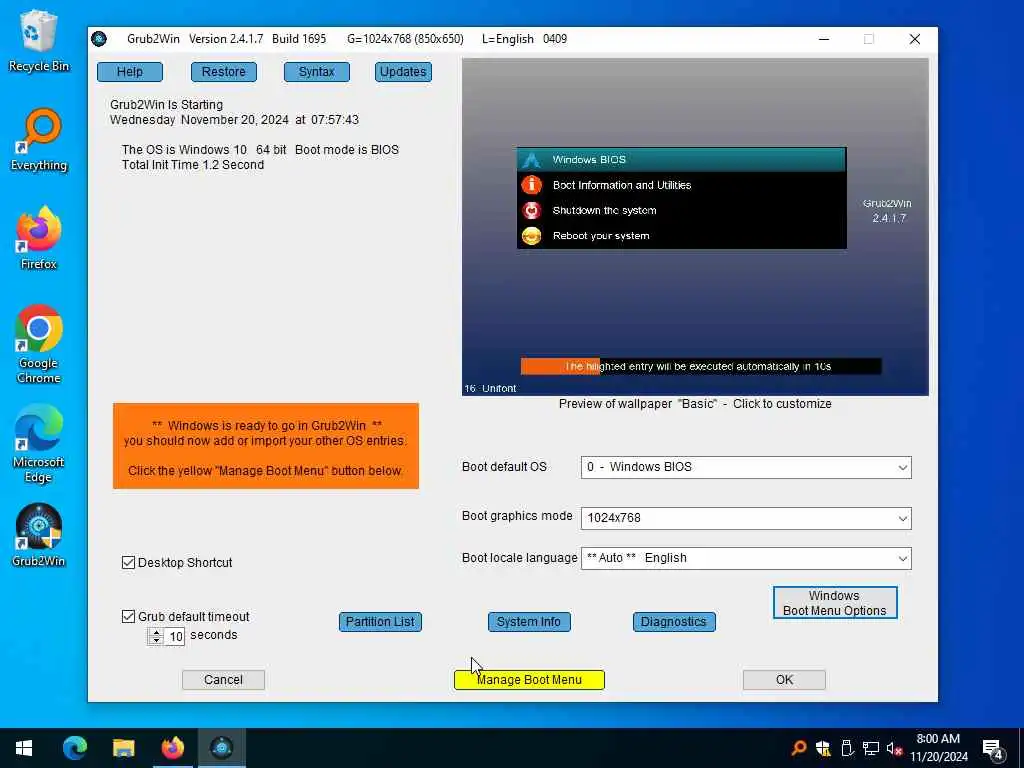Image resolution: width=1024 pixels, height=768 pixels.
Task: Click the Safely Remove Hardware tray icon
Action: click(847, 748)
